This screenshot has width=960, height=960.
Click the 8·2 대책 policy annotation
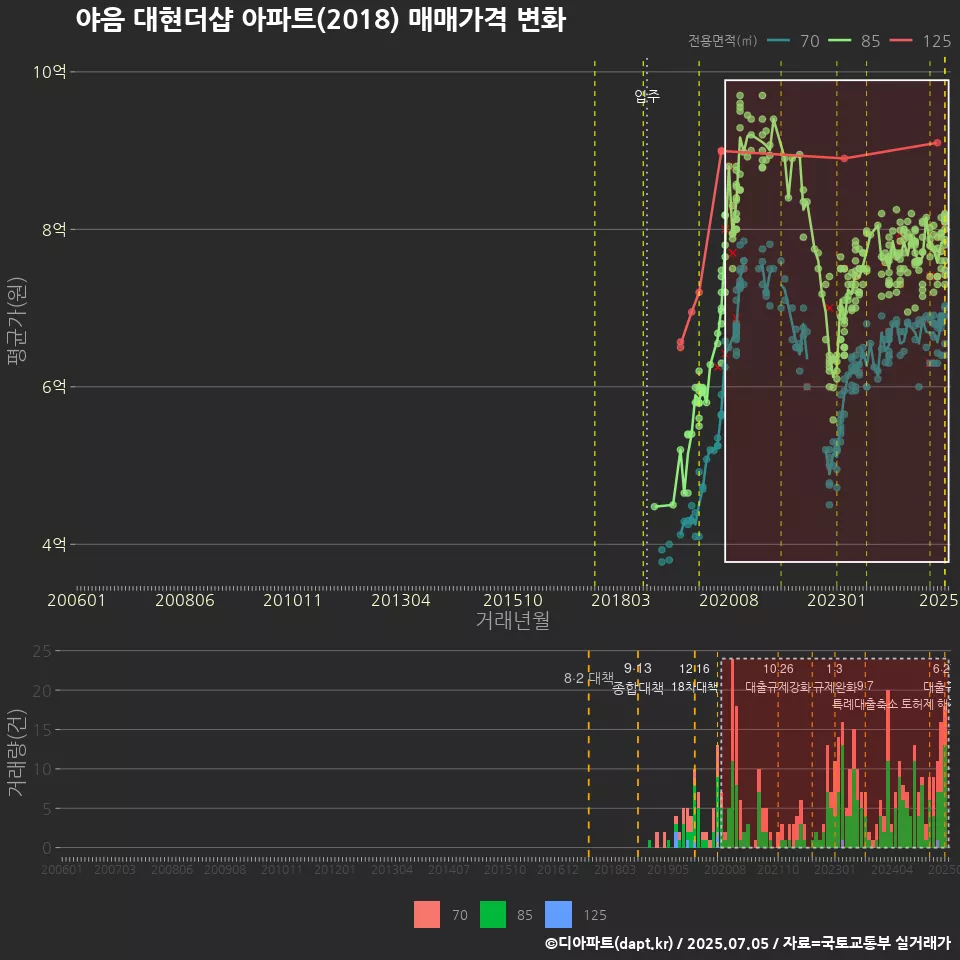(589, 678)
